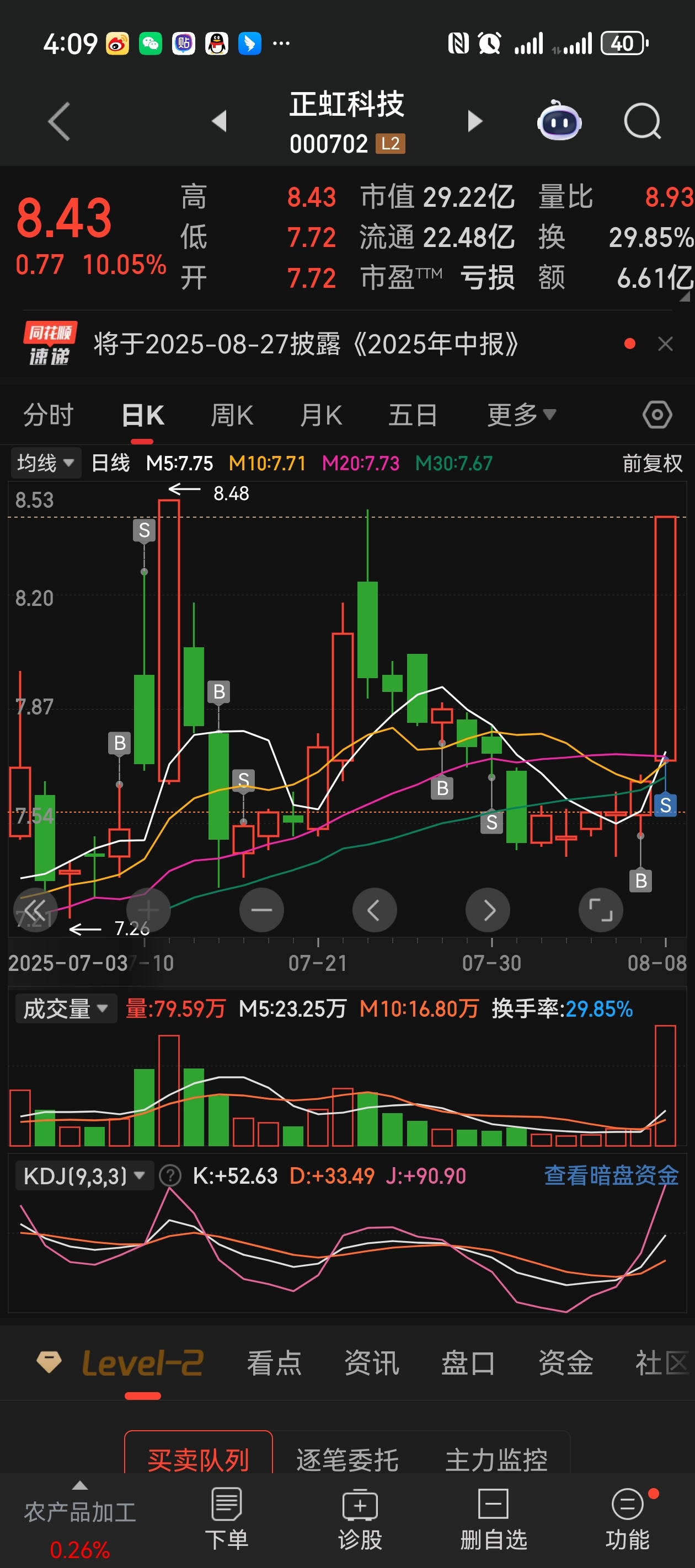Image resolution: width=695 pixels, height=1568 pixels.
Task: Tap the current price 8.43
Action: point(64,217)
